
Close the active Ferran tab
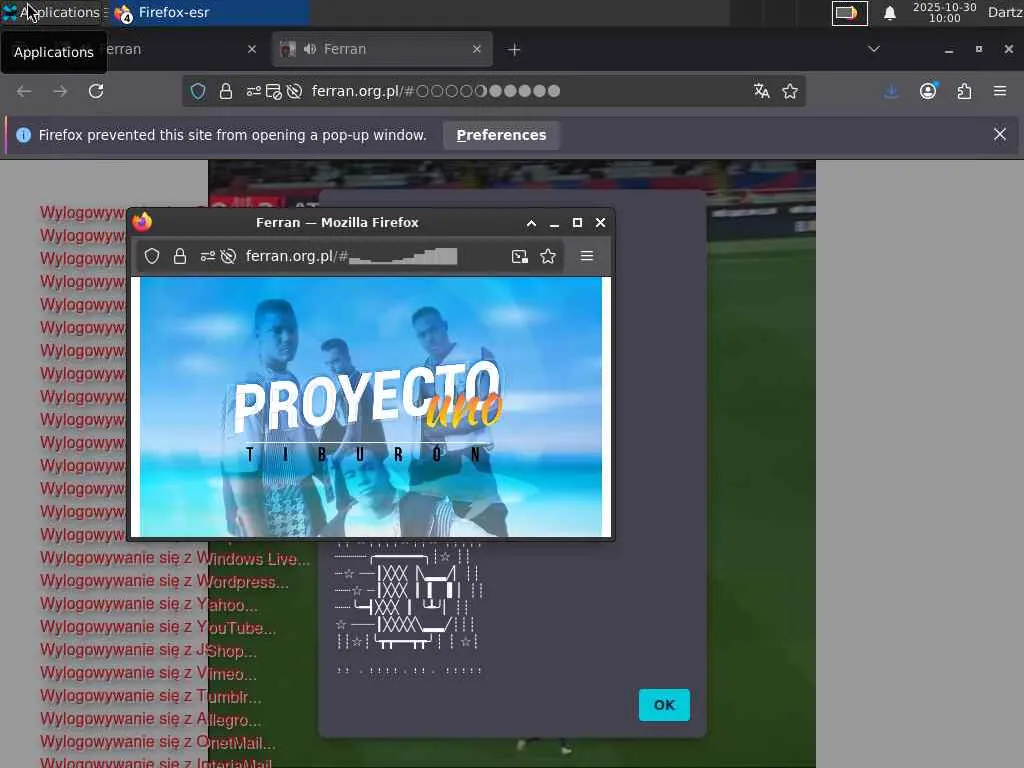pos(477,50)
